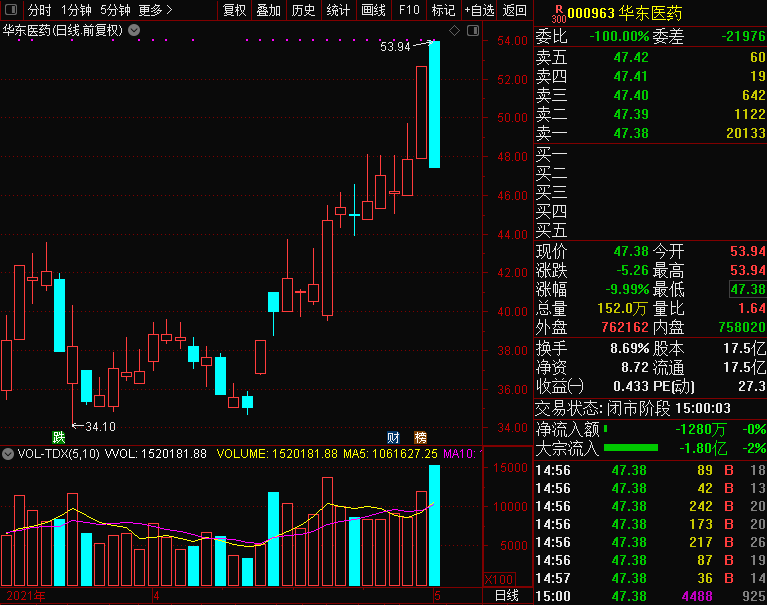
Task: Toggle 叠加 overlay comparison
Action: coord(268,10)
